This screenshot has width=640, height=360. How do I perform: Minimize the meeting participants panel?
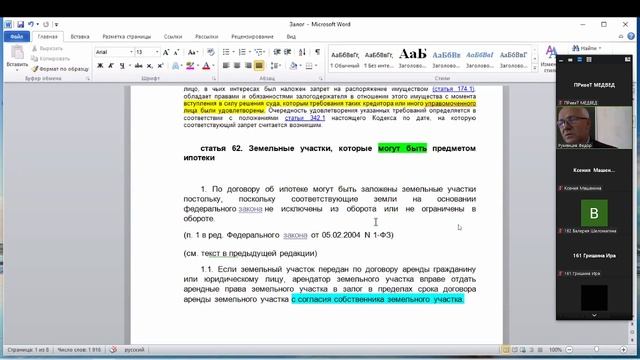point(561,60)
